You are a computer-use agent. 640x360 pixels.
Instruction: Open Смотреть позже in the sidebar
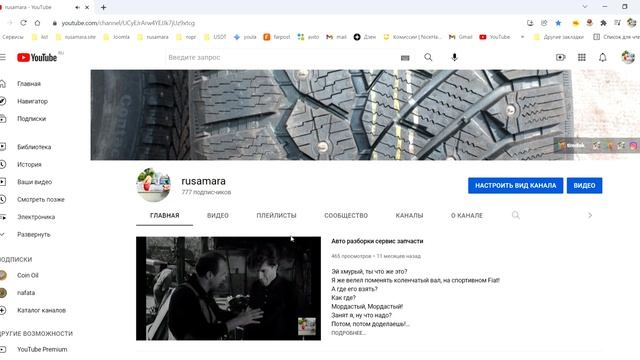[40, 200]
